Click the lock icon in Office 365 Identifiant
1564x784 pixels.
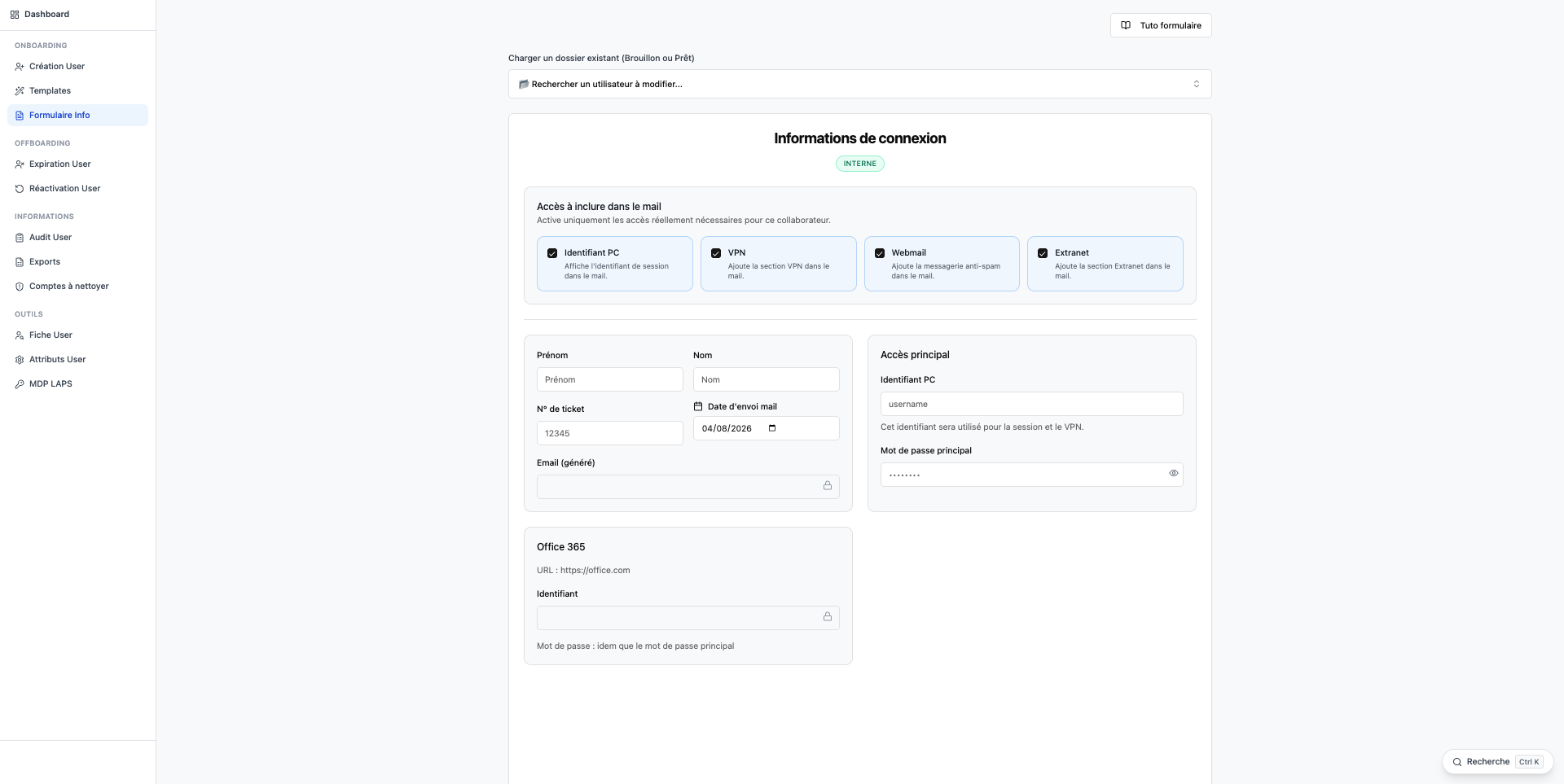828,617
